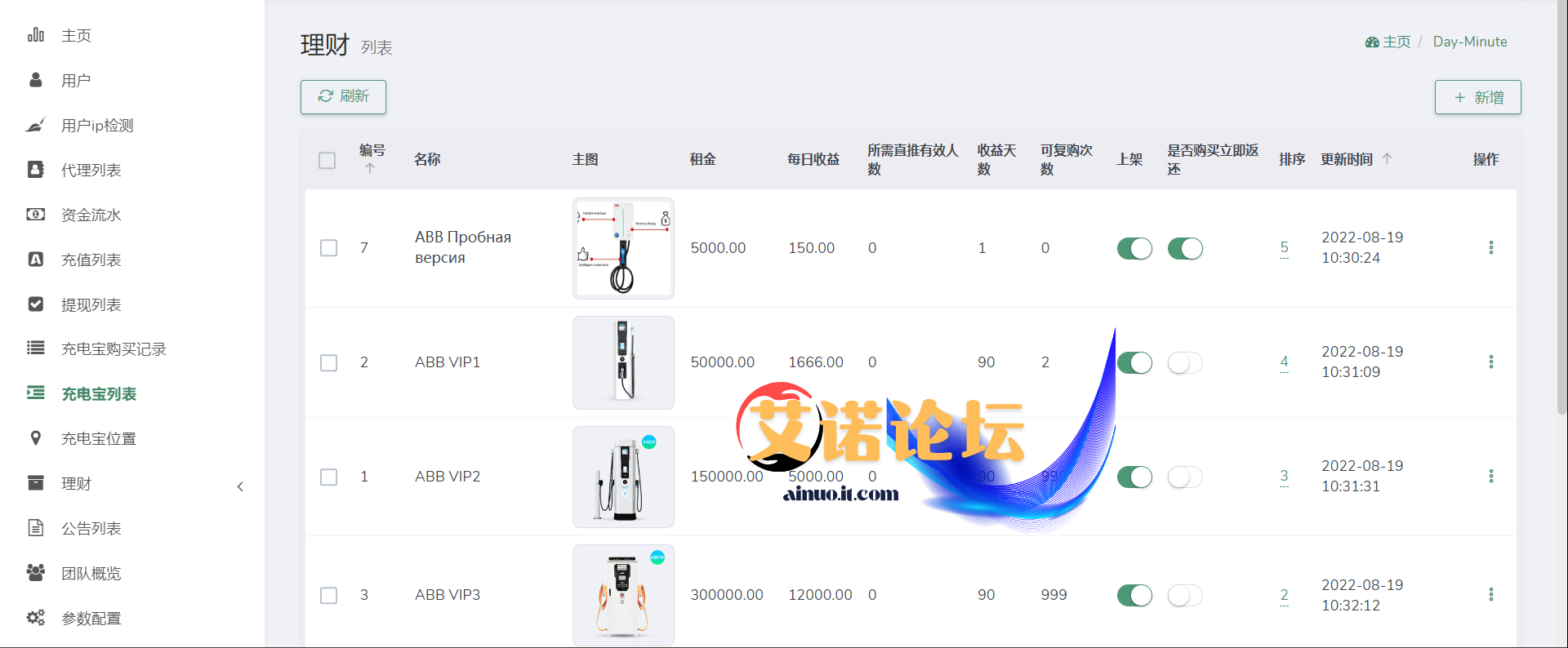Click the document icon beside 公告列表
The height and width of the screenshot is (648, 1568).
click(36, 528)
